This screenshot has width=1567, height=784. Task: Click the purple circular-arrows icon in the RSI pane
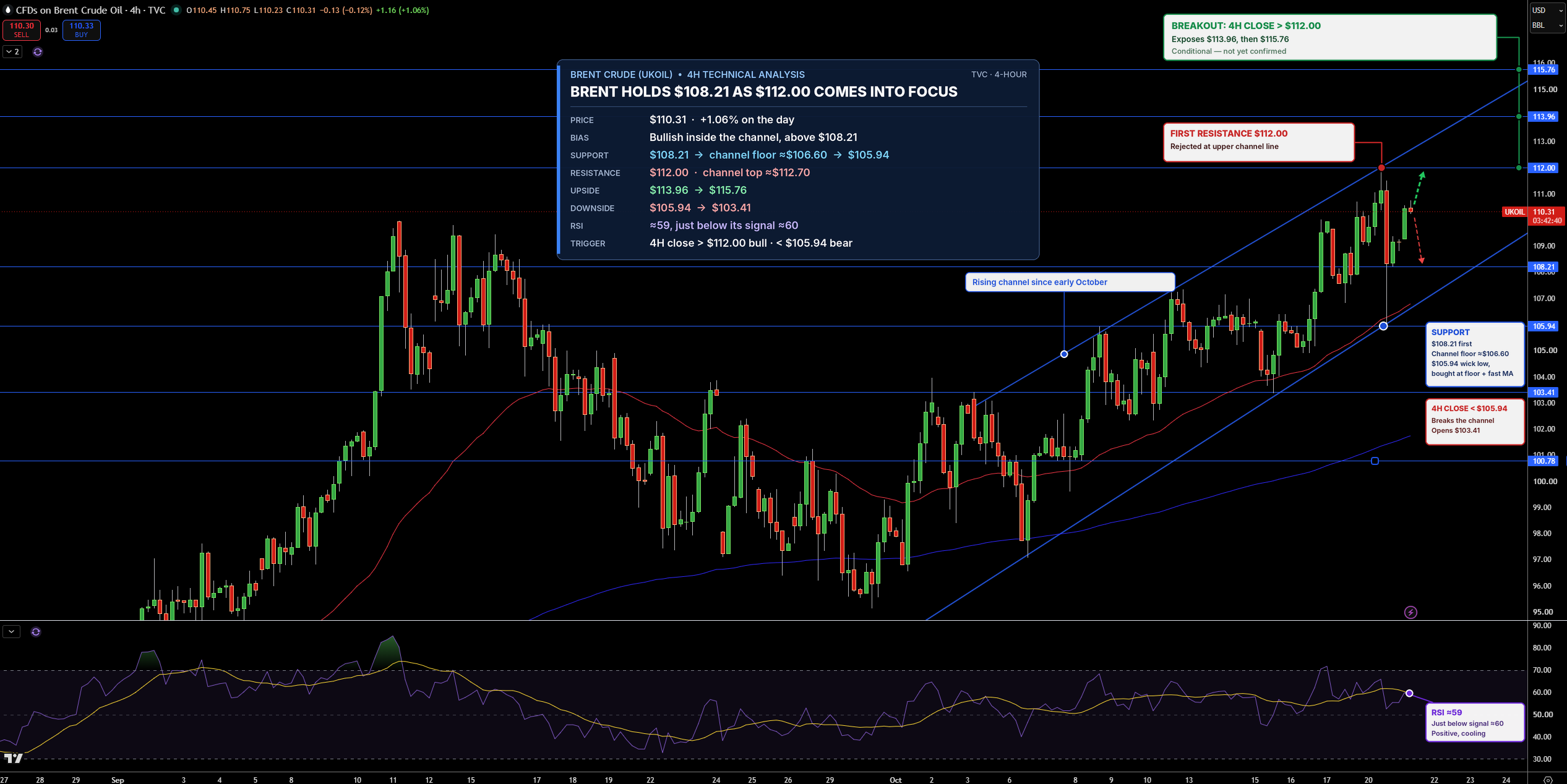click(36, 632)
